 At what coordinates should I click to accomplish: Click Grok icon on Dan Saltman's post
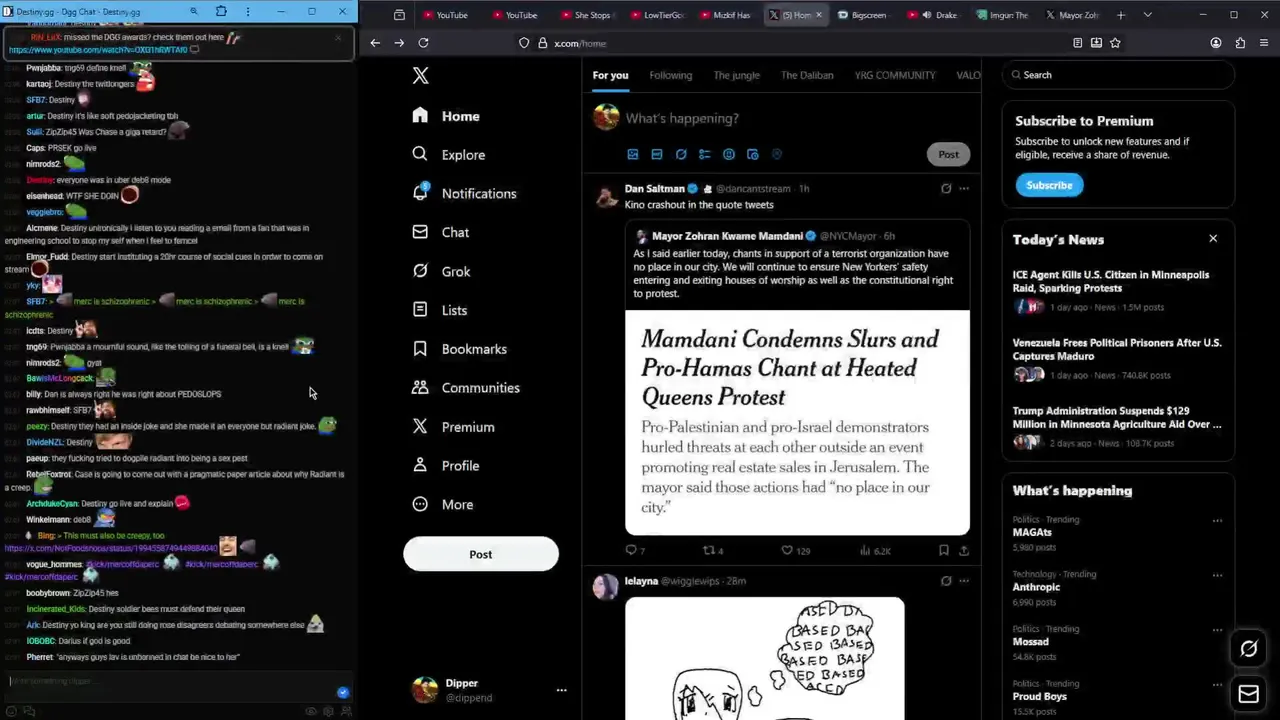point(946,188)
